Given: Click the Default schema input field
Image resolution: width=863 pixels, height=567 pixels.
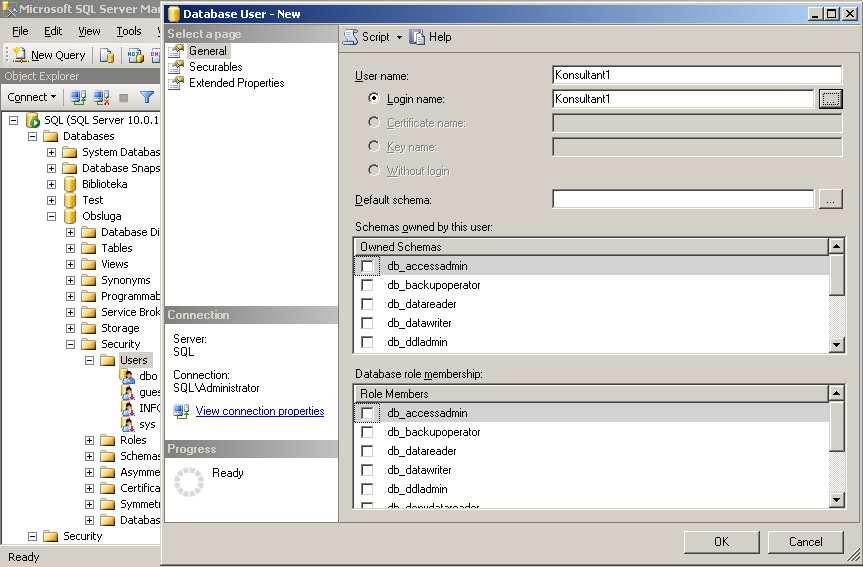Looking at the screenshot, I should pyautogui.click(x=683, y=199).
